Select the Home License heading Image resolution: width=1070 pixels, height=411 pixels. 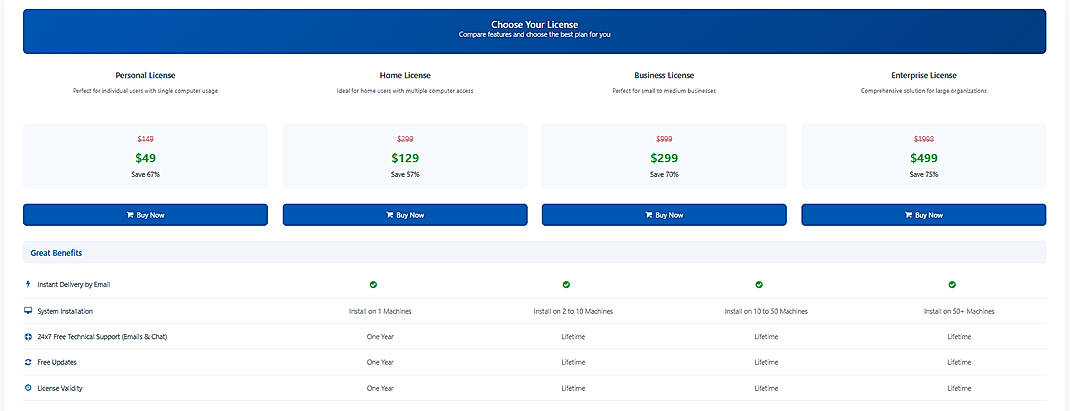405,76
